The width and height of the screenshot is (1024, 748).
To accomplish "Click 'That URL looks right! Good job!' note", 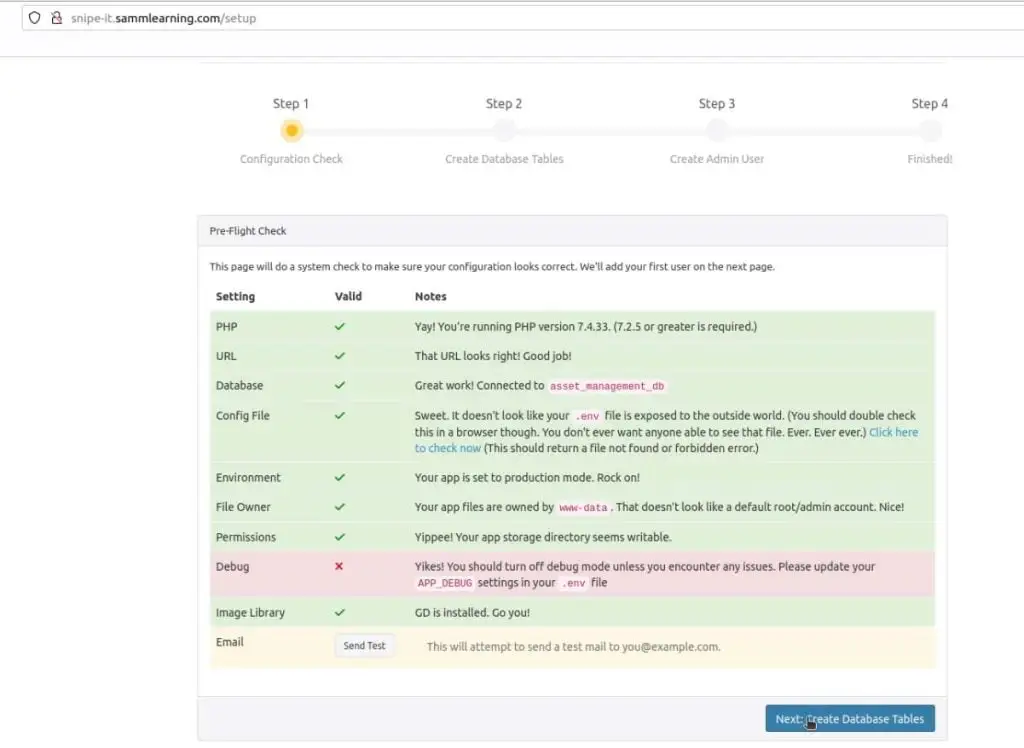I will tap(493, 356).
